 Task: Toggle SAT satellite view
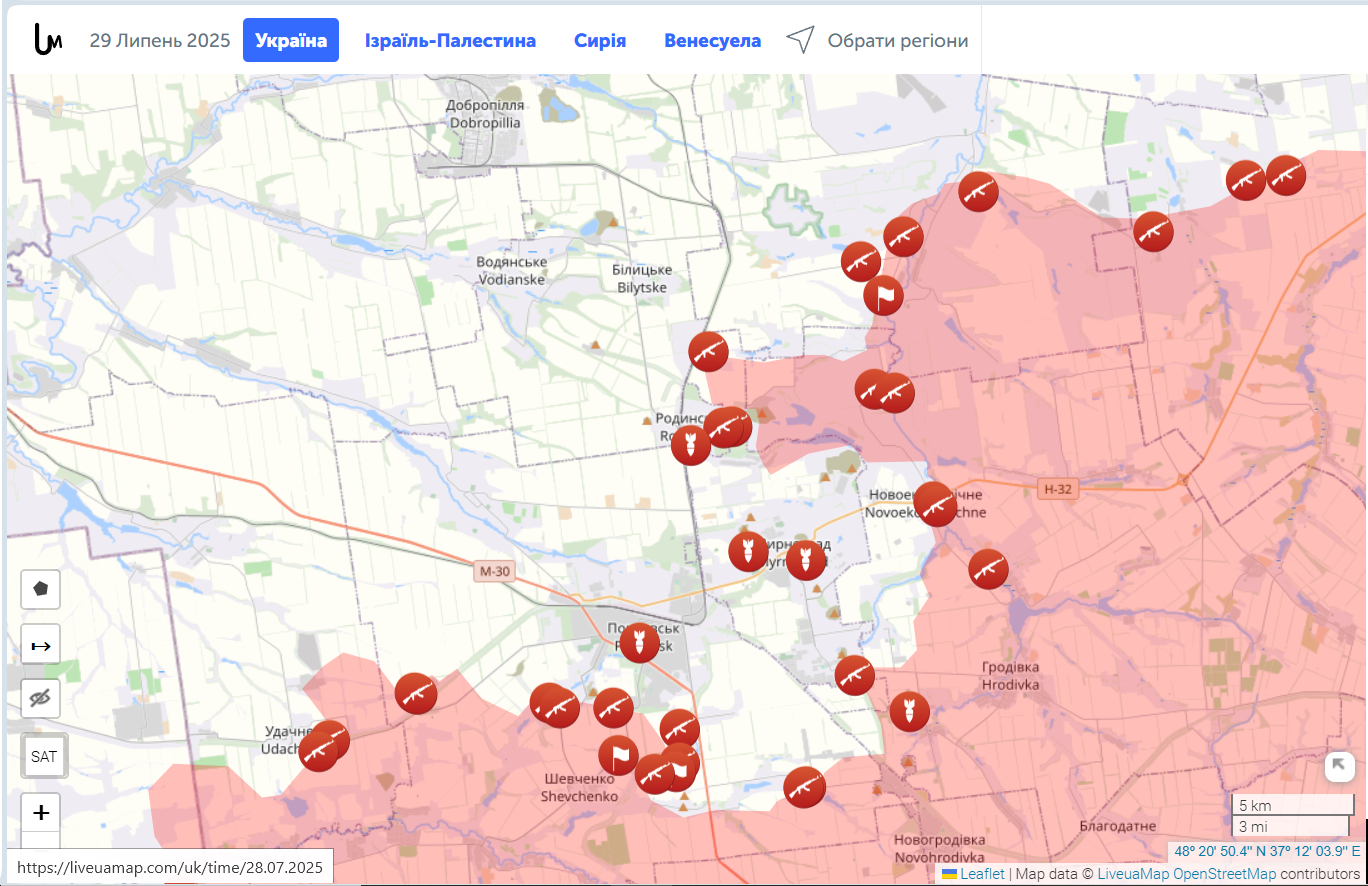coord(44,756)
